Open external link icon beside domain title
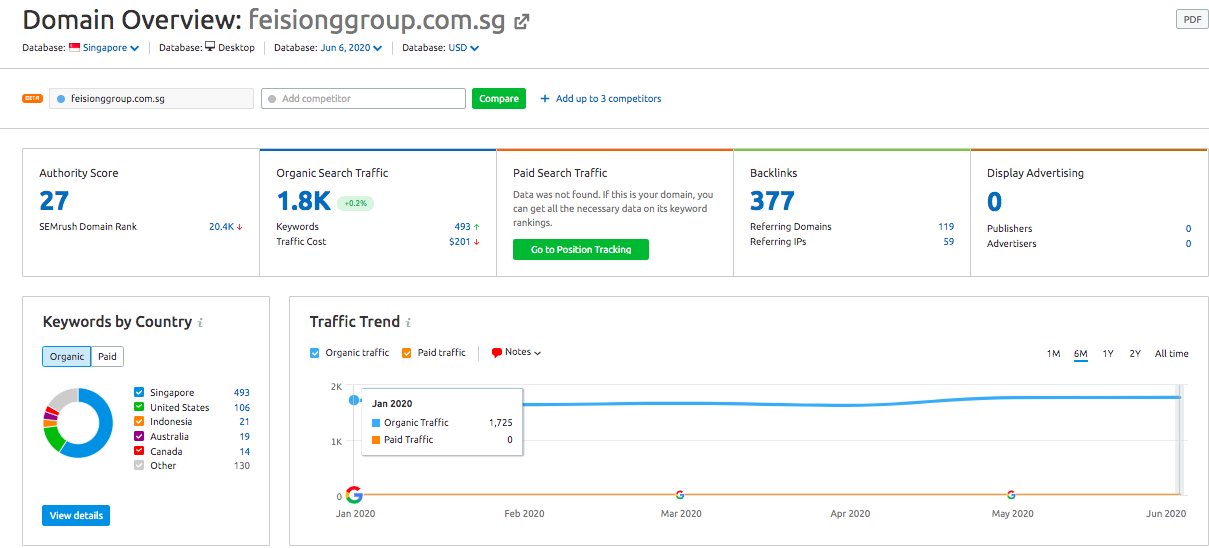This screenshot has width=1209, height=548. pos(522,21)
